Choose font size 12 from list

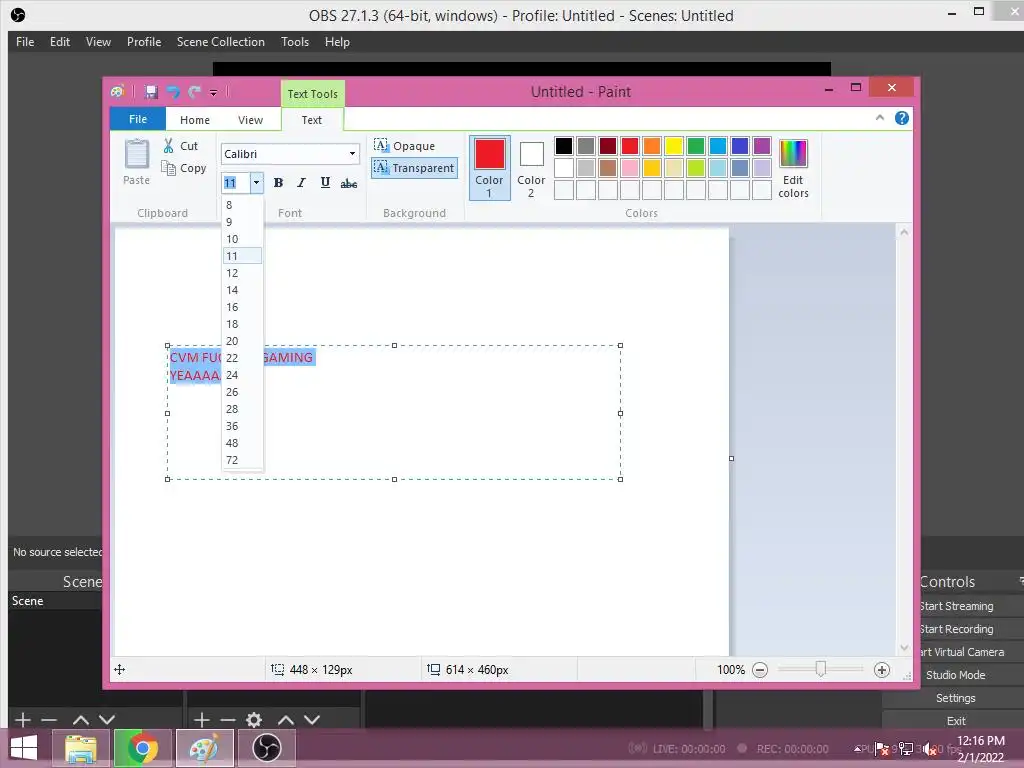[242, 273]
